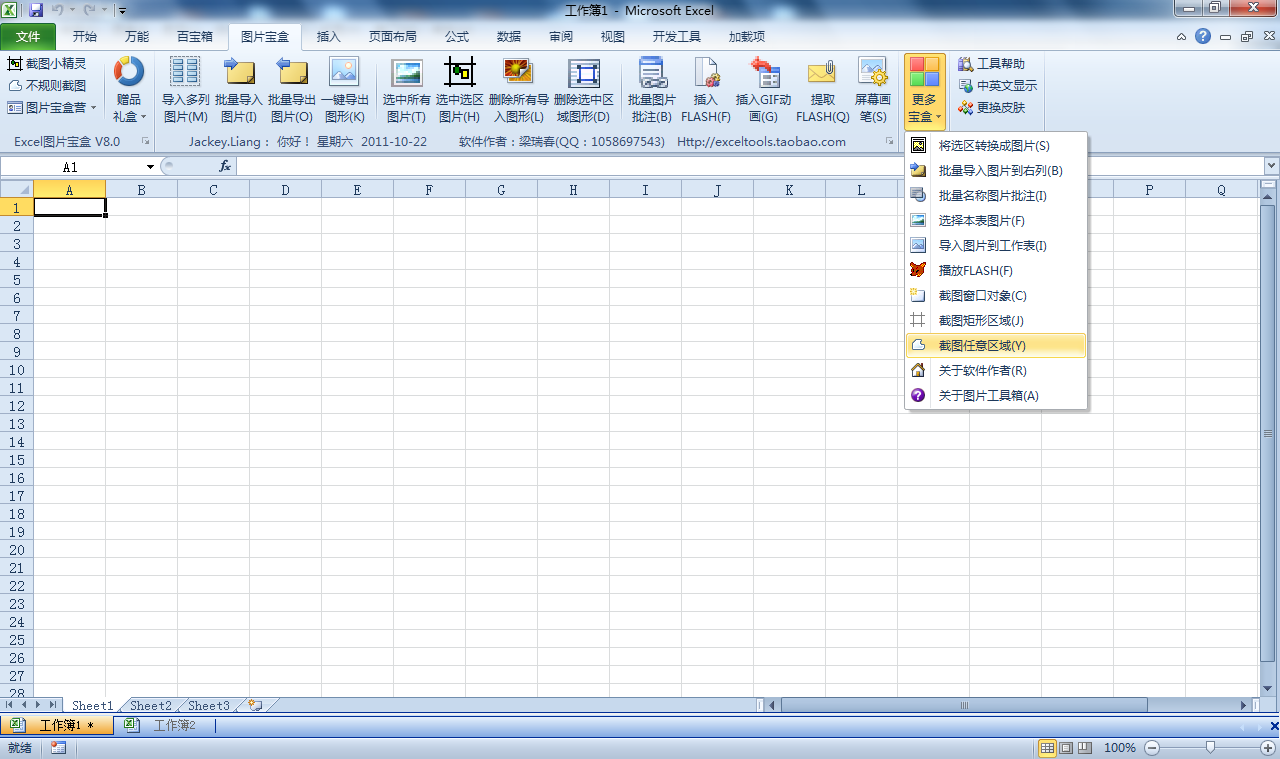The width and height of the screenshot is (1280, 759).
Task: Switch to the 公式 ribbon tab
Action: click(457, 37)
